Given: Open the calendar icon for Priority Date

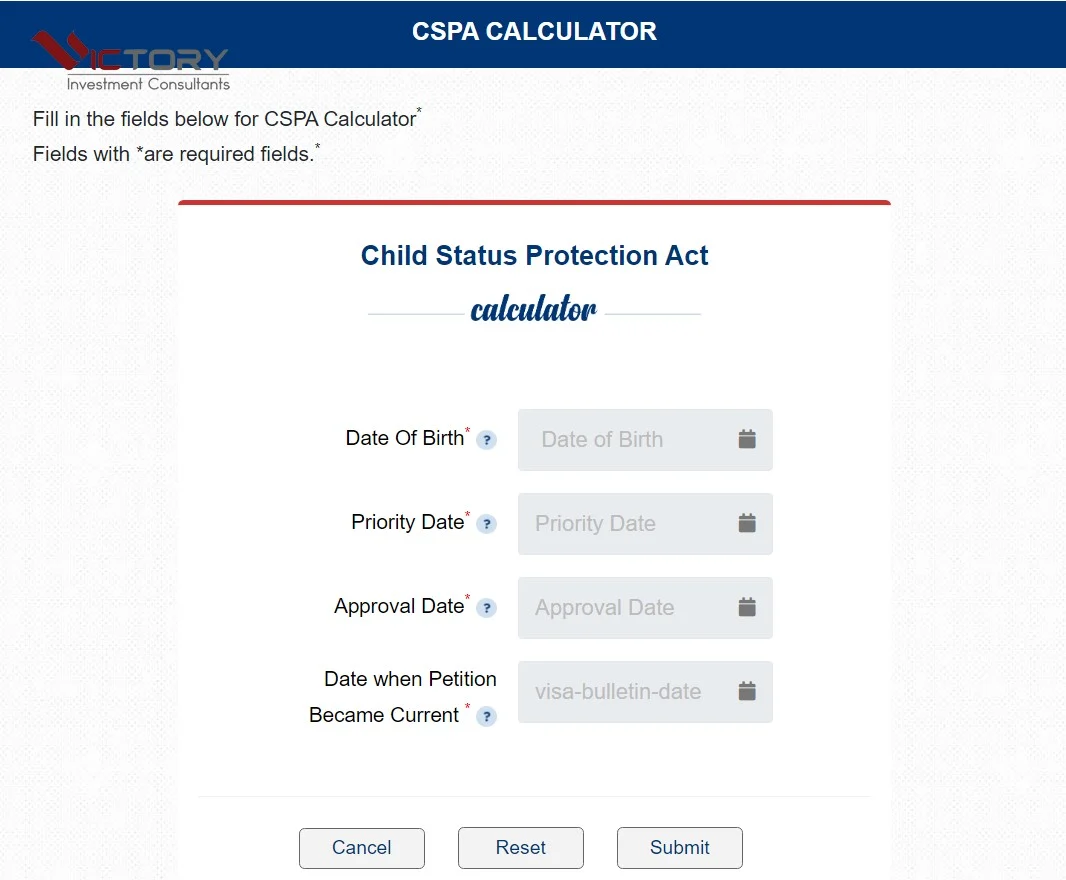Looking at the screenshot, I should pyautogui.click(x=747, y=523).
